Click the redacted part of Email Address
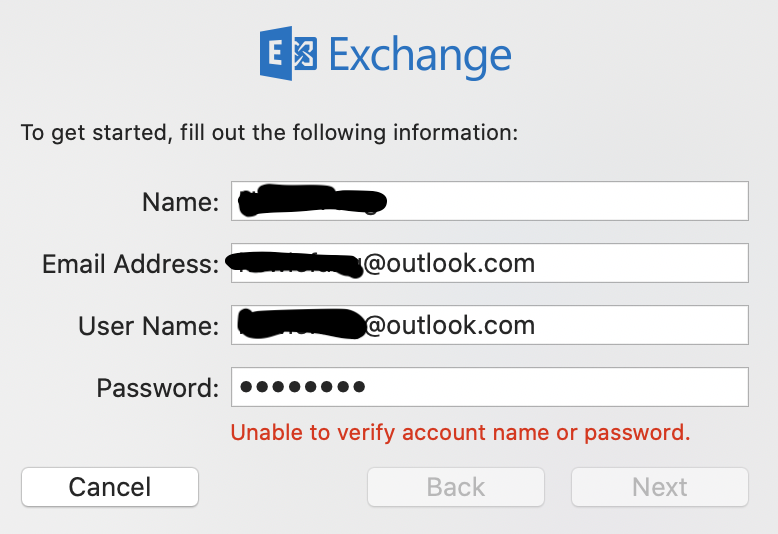Image resolution: width=778 pixels, height=534 pixels. pyautogui.click(x=294, y=264)
